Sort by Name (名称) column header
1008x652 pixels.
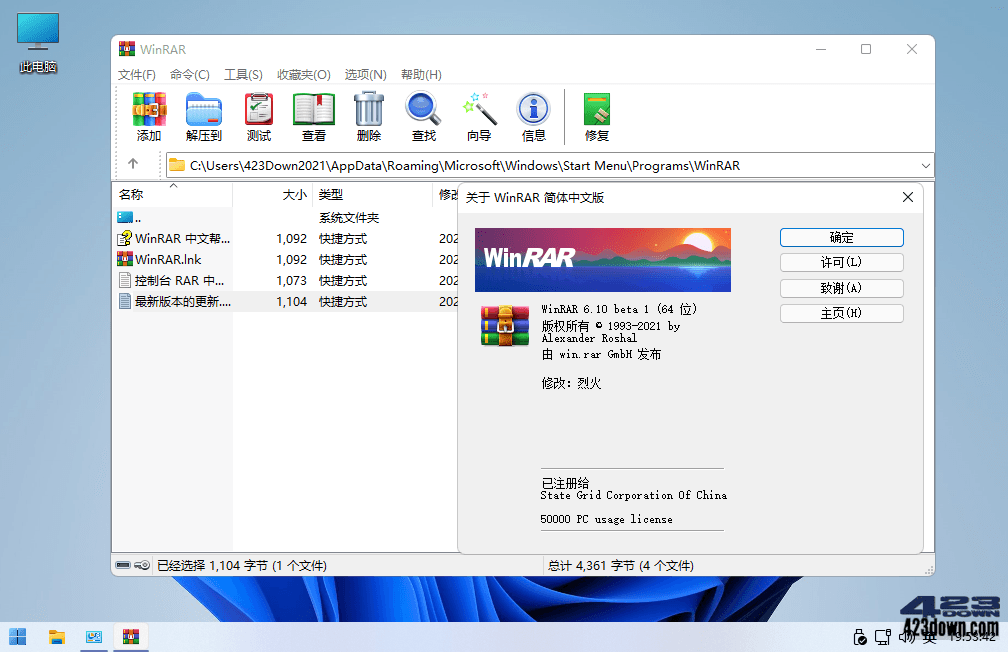(x=172, y=194)
